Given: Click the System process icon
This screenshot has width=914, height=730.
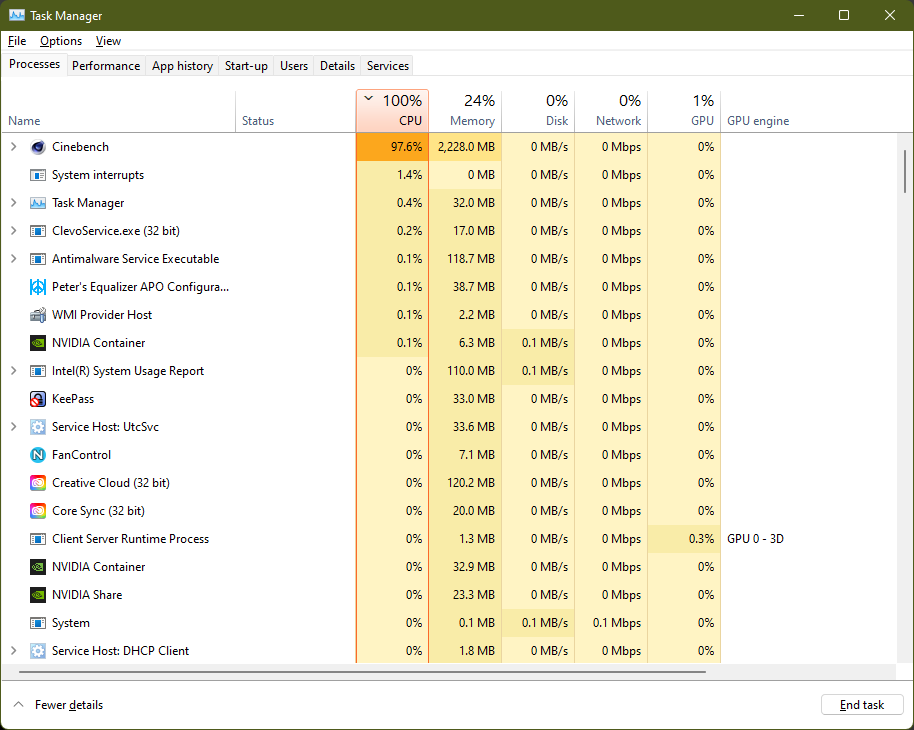Looking at the screenshot, I should tap(38, 623).
